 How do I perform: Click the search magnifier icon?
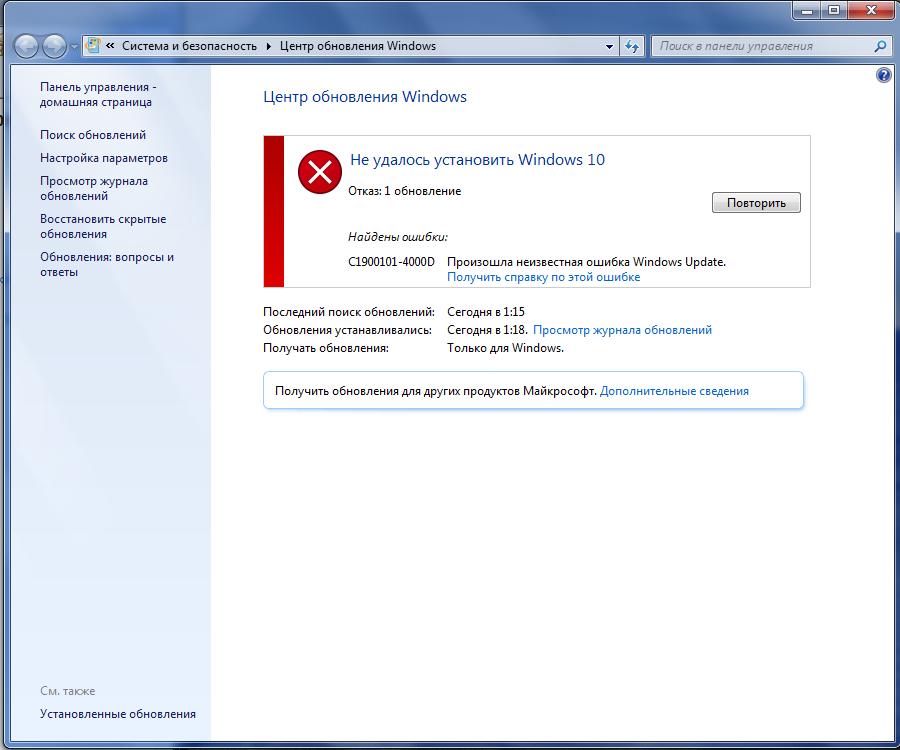(x=880, y=46)
